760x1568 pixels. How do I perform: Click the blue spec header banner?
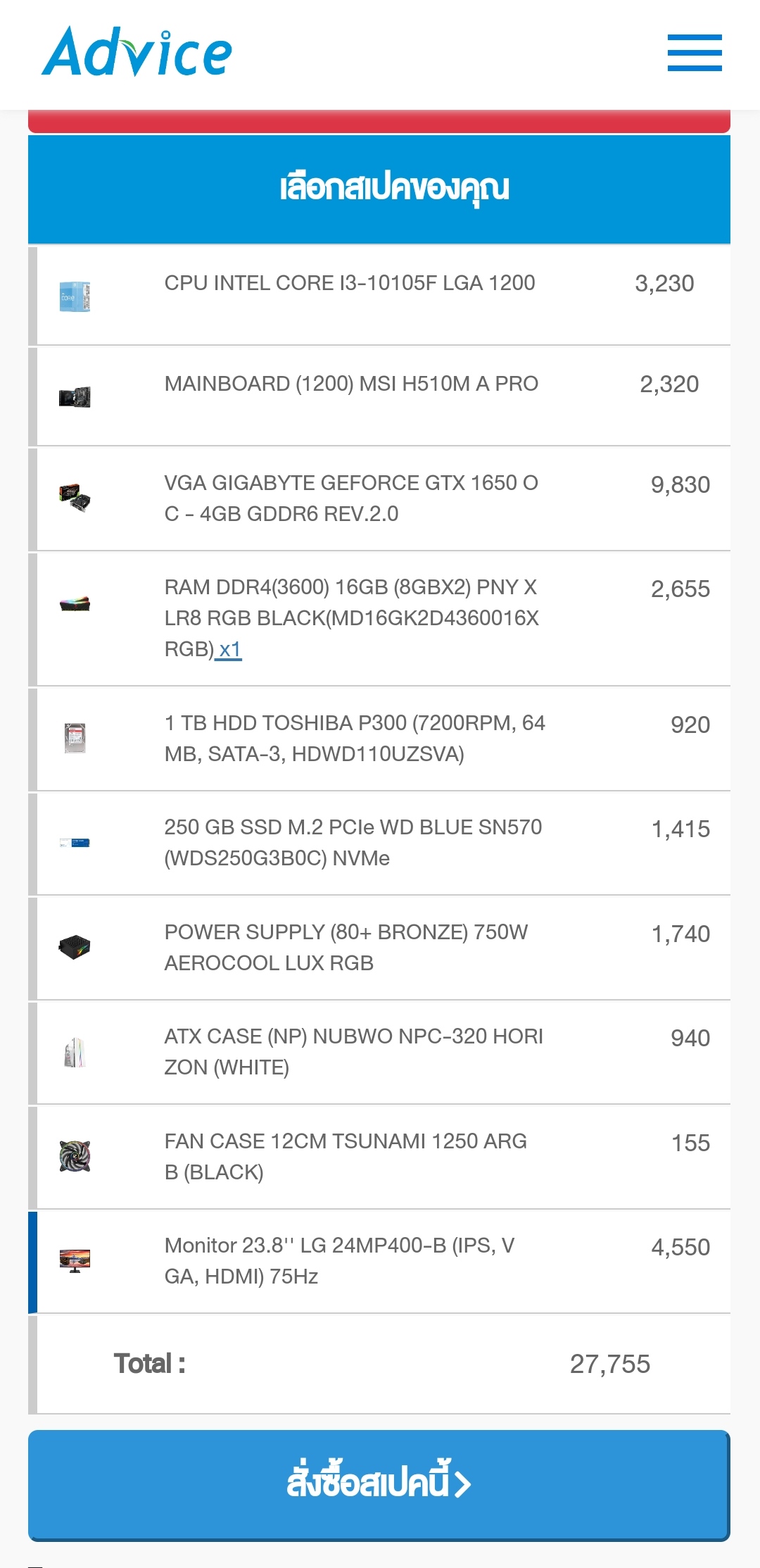(x=379, y=189)
